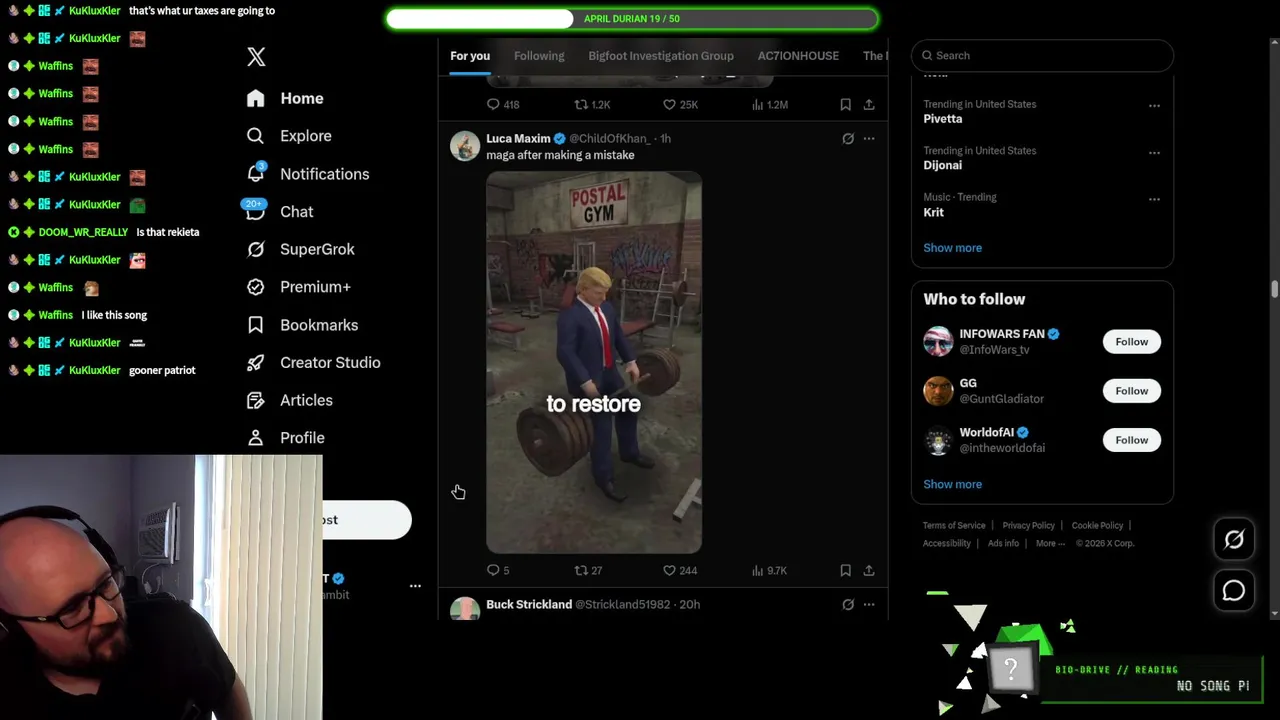This screenshot has height=720, width=1280.
Task: Expand the More footer links menu
Action: pos(1050,543)
